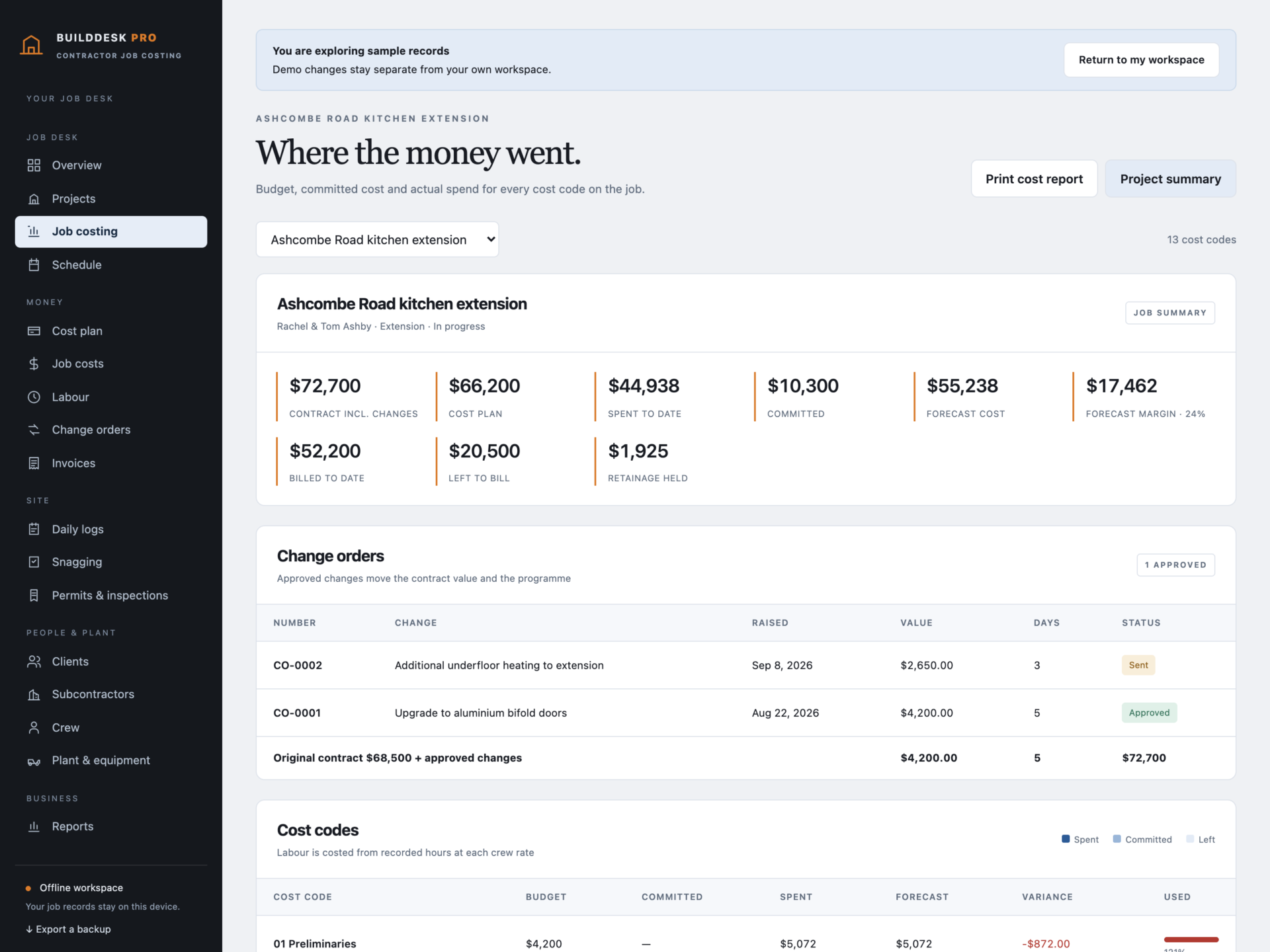Image resolution: width=1270 pixels, height=952 pixels.
Task: Click the Subcontractors building icon
Action: point(34,694)
